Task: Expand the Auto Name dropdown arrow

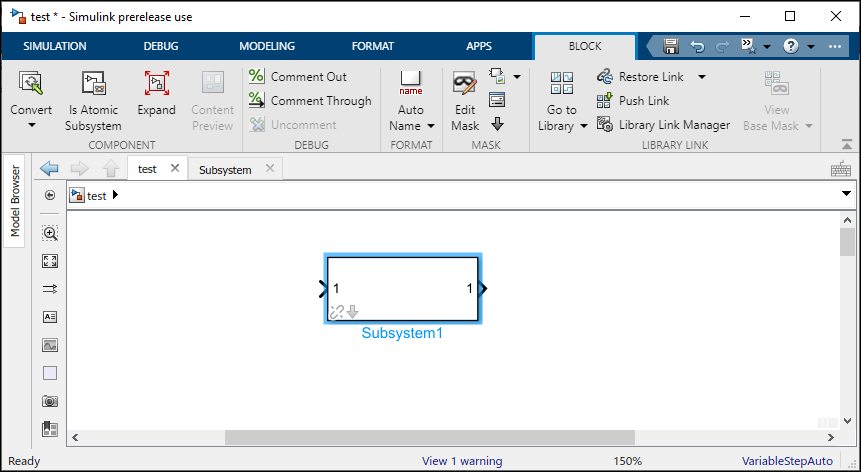Action: point(431,126)
